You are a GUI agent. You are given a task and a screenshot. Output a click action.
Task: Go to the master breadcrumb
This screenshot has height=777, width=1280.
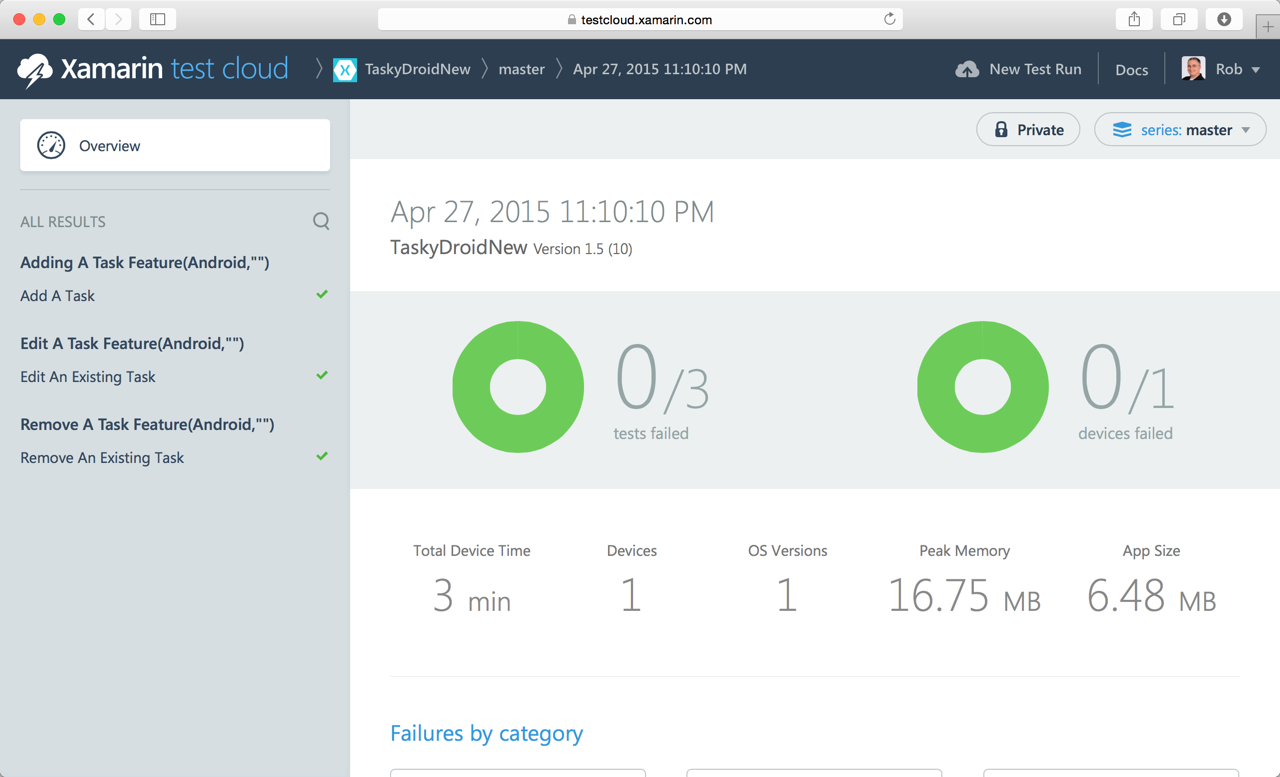522,69
